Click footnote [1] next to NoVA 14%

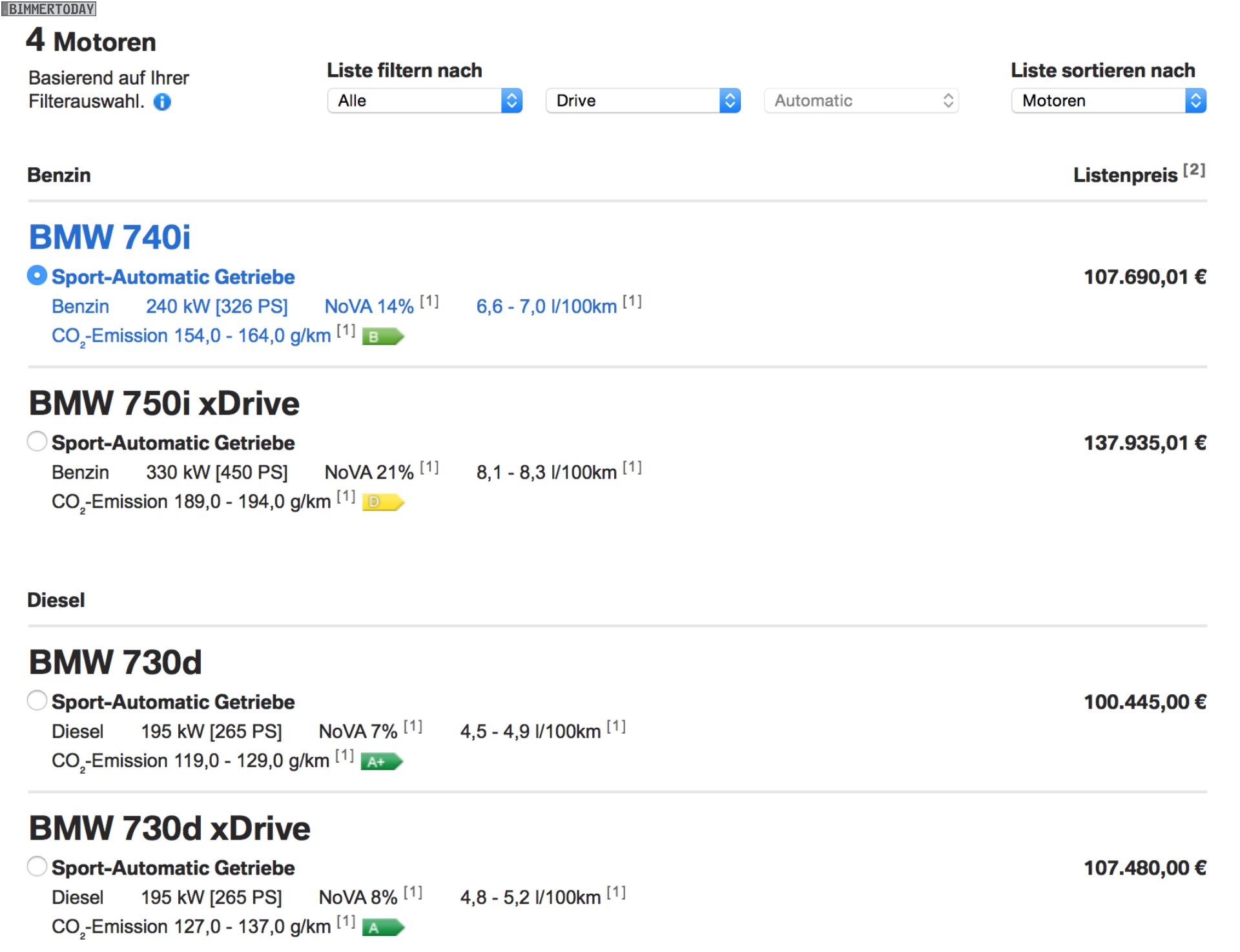click(429, 301)
